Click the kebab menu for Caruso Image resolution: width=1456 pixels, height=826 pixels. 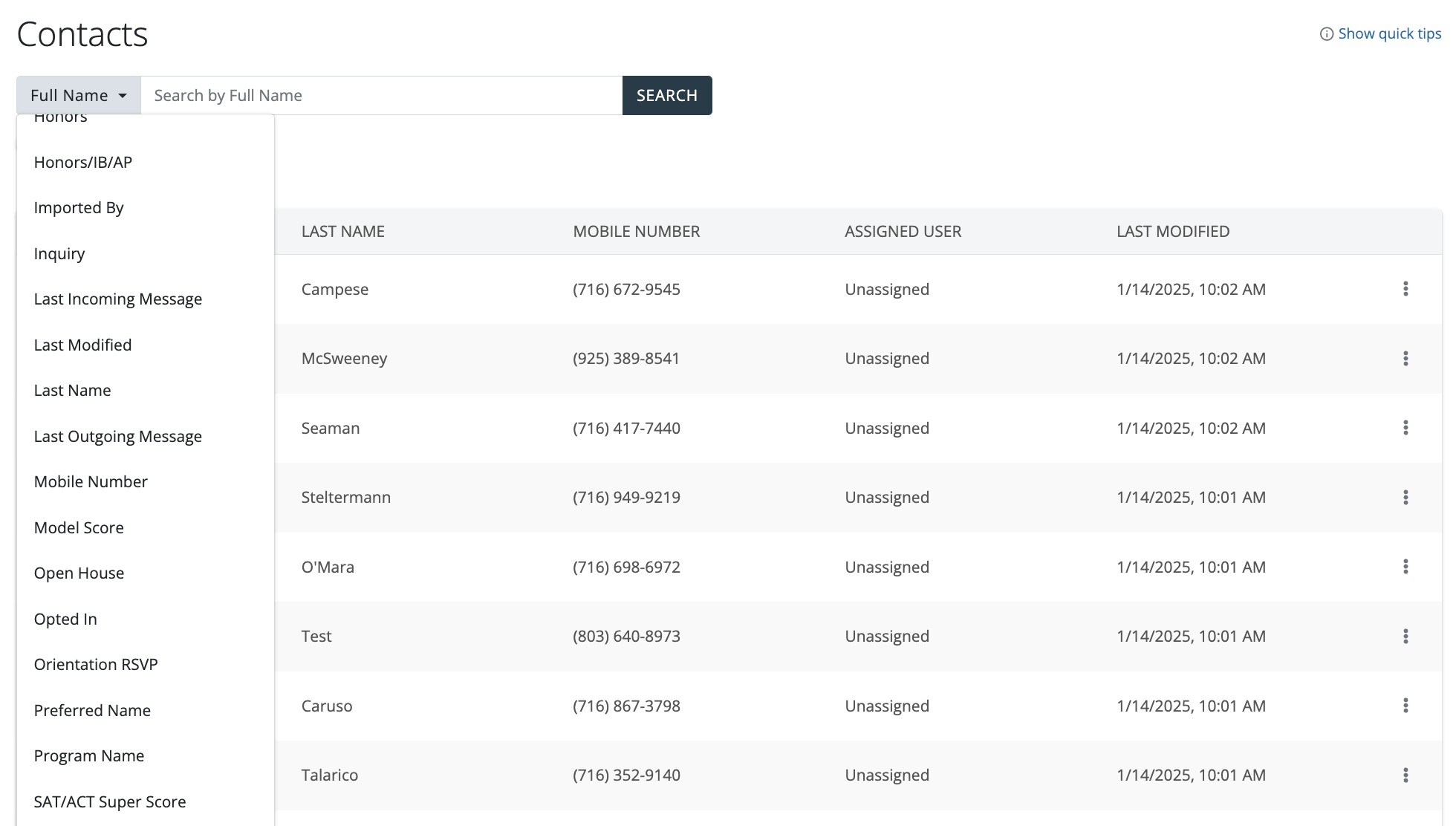(x=1405, y=706)
